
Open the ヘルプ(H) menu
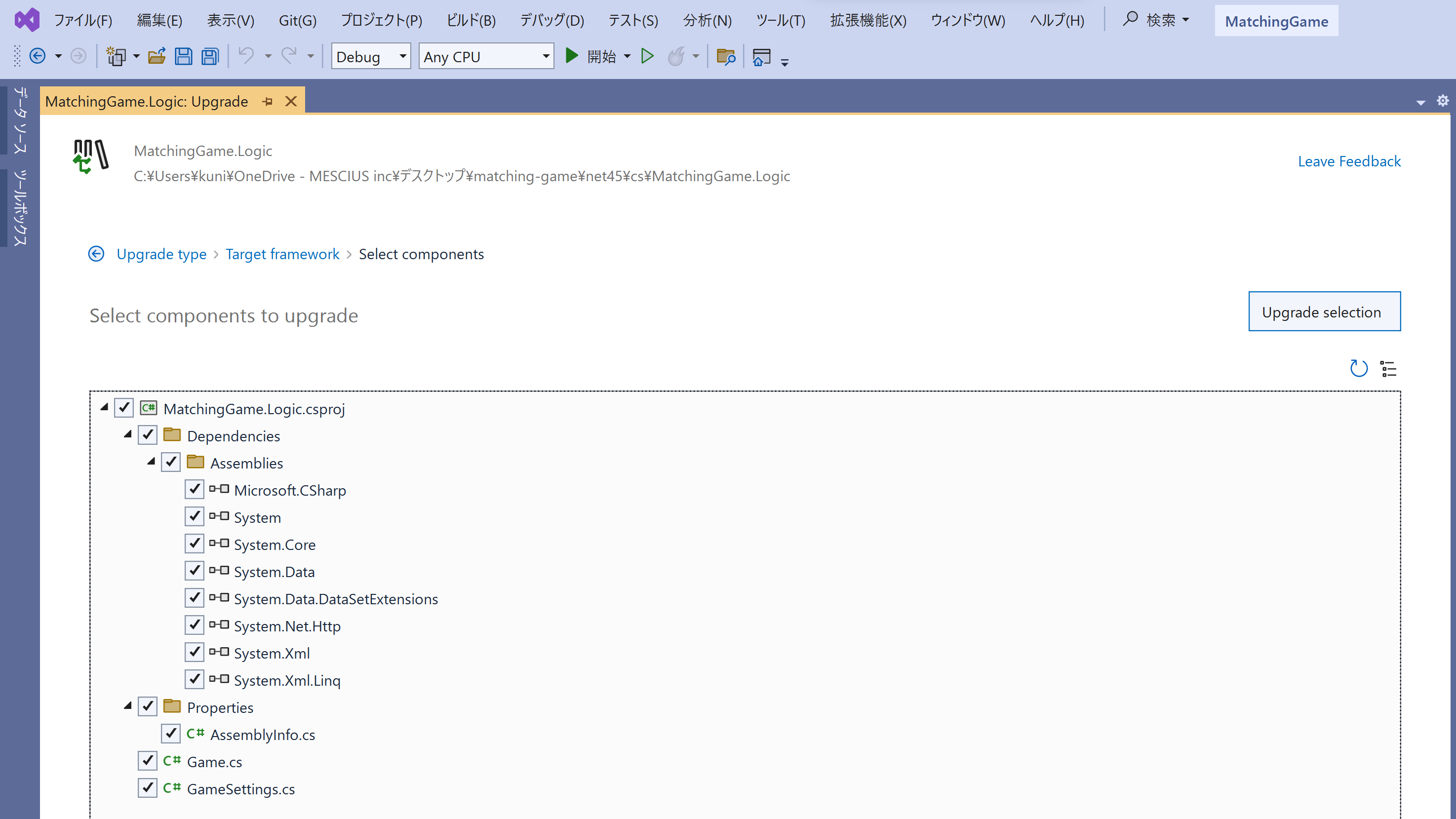pos(1057,20)
